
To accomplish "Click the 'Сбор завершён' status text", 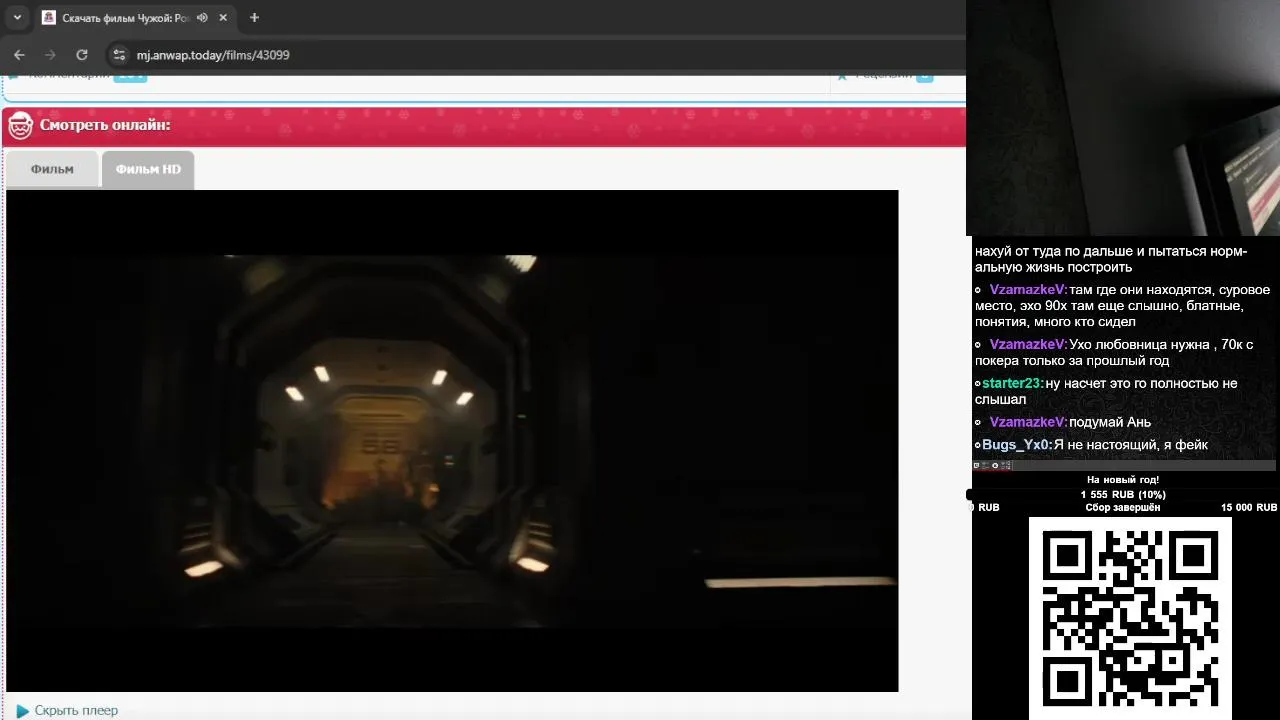I will [1123, 508].
